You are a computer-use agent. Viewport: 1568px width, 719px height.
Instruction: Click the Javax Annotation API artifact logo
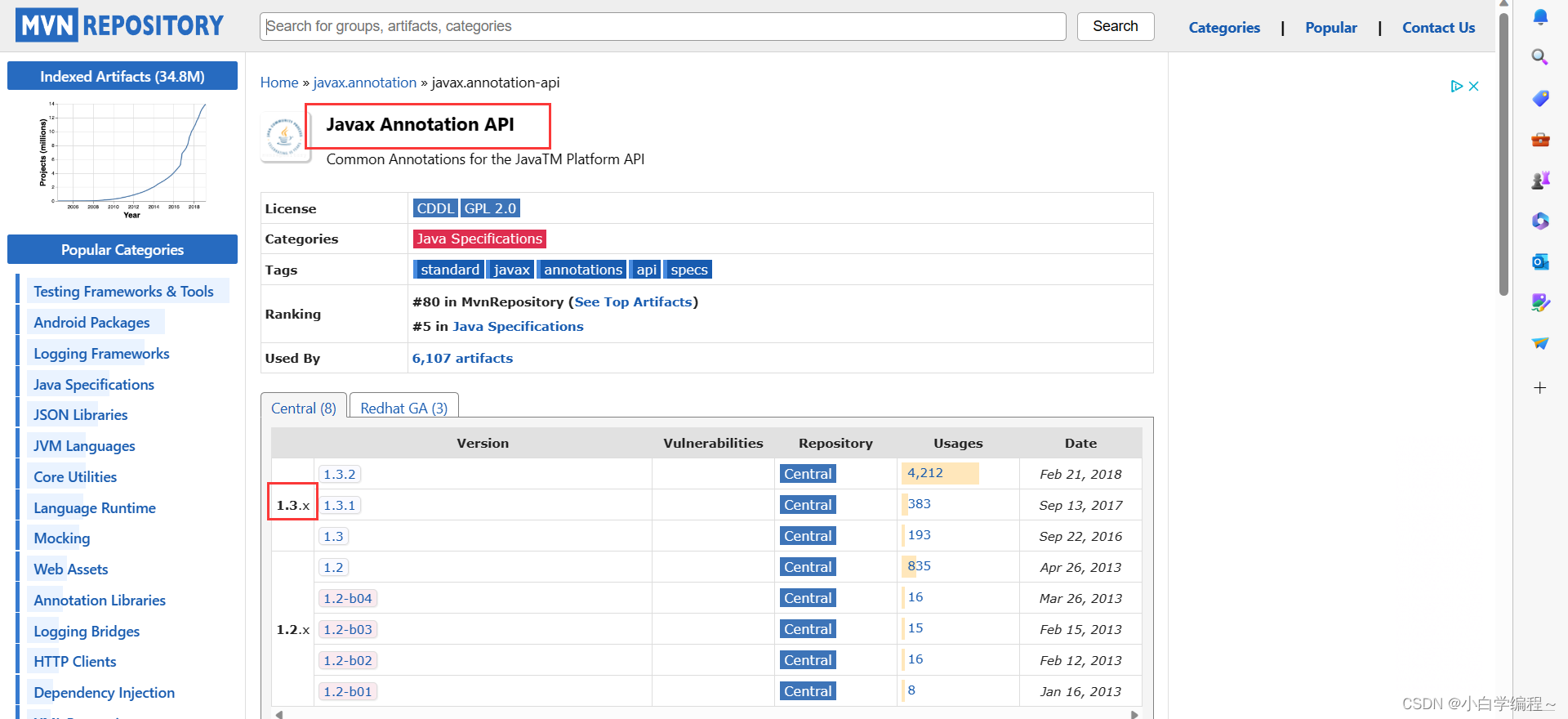pos(285,136)
